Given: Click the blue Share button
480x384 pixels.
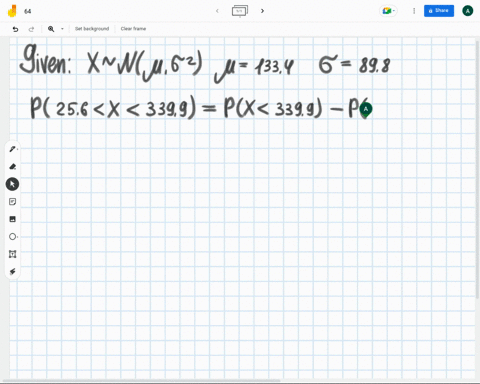Looking at the screenshot, I should (439, 11).
